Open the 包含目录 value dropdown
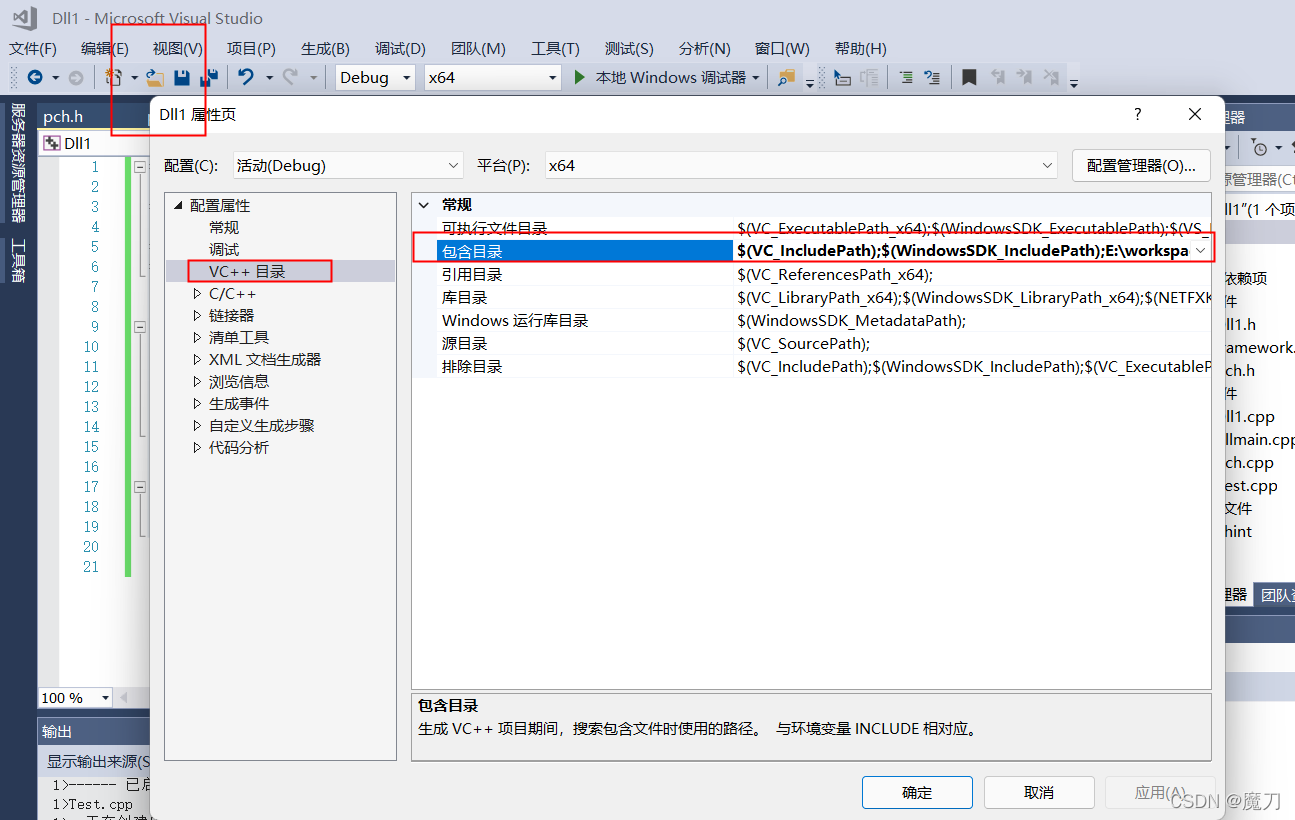 (1200, 250)
